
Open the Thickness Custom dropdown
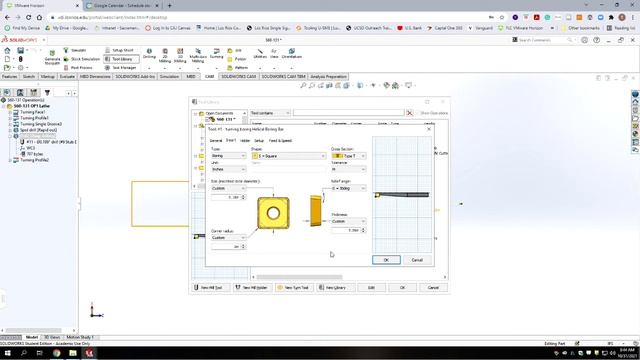(x=348, y=221)
